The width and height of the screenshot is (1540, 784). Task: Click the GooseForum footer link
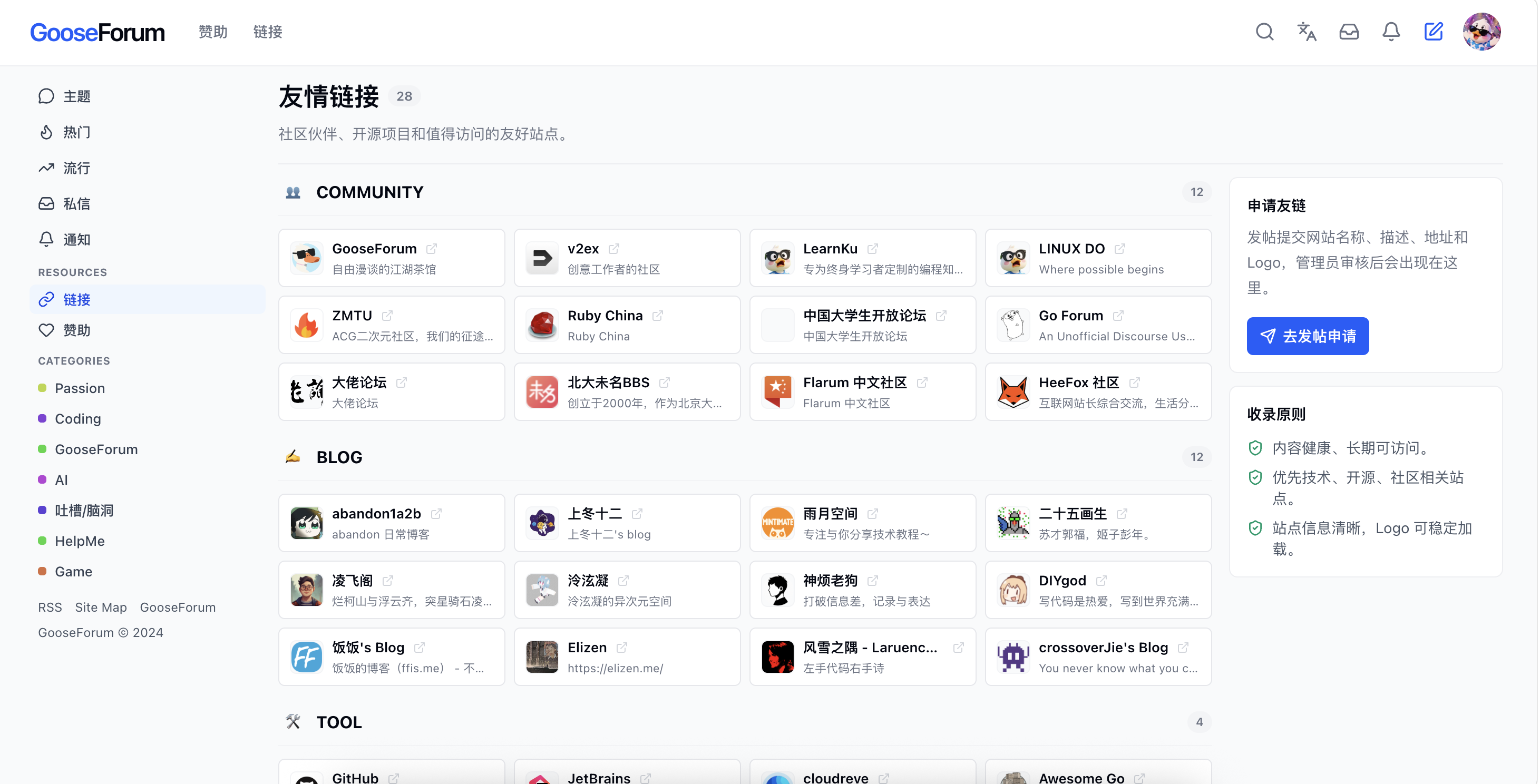coord(178,607)
